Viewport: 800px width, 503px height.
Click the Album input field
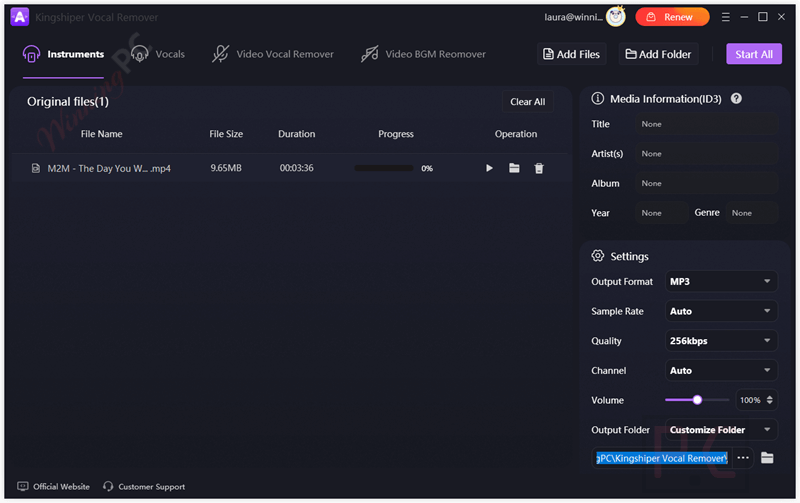(707, 183)
